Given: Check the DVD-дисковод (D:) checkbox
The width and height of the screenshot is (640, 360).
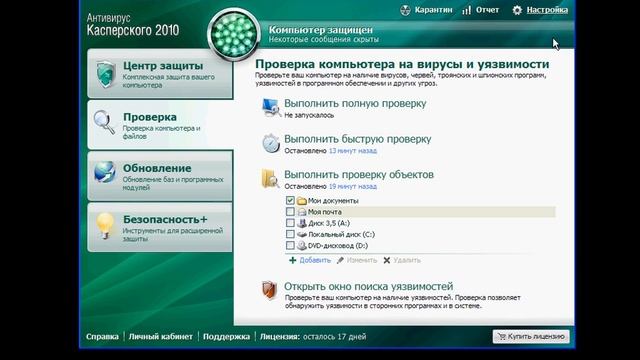Looking at the screenshot, I should coord(290,246).
